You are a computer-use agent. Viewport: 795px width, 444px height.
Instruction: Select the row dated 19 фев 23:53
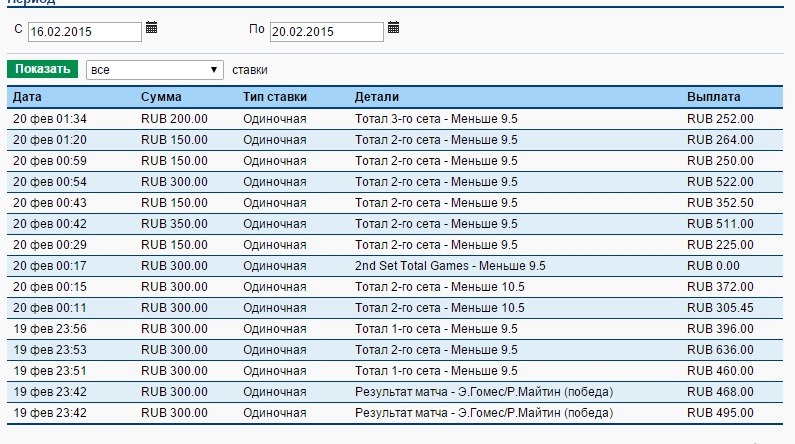[395, 350]
